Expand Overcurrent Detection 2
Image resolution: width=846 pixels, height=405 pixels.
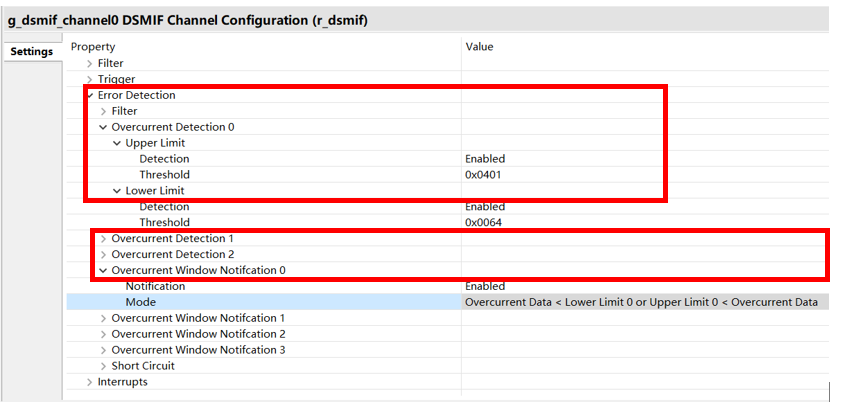click(x=104, y=255)
